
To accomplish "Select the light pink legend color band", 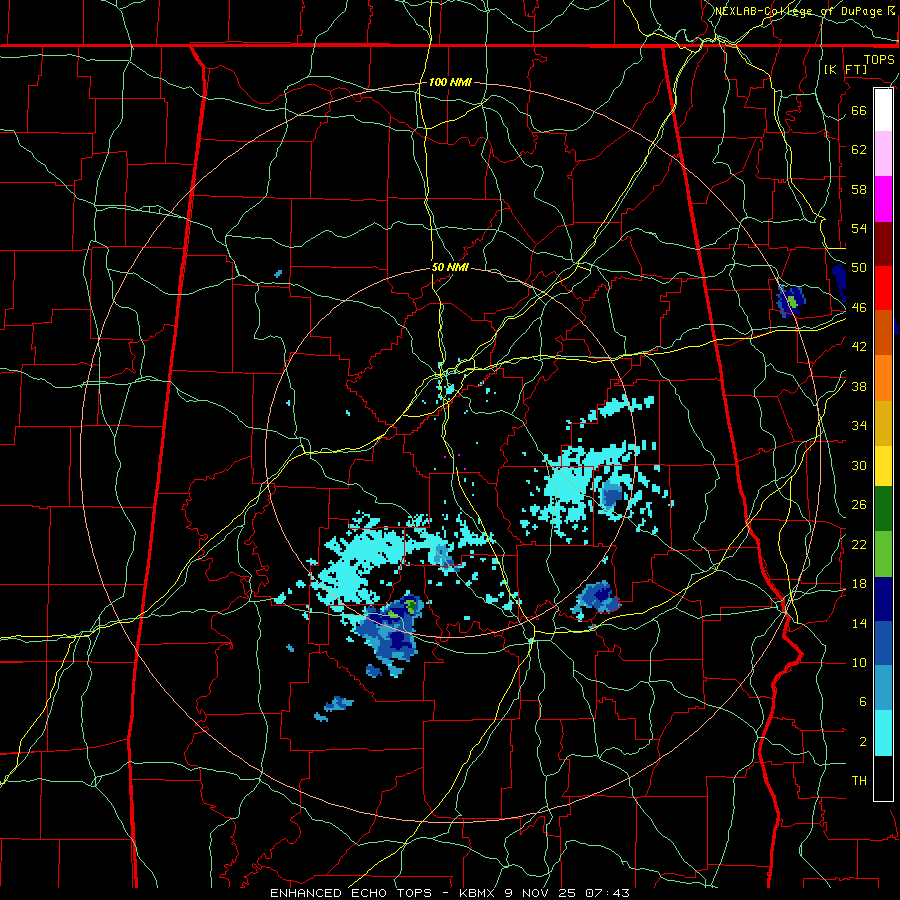I will [883, 154].
